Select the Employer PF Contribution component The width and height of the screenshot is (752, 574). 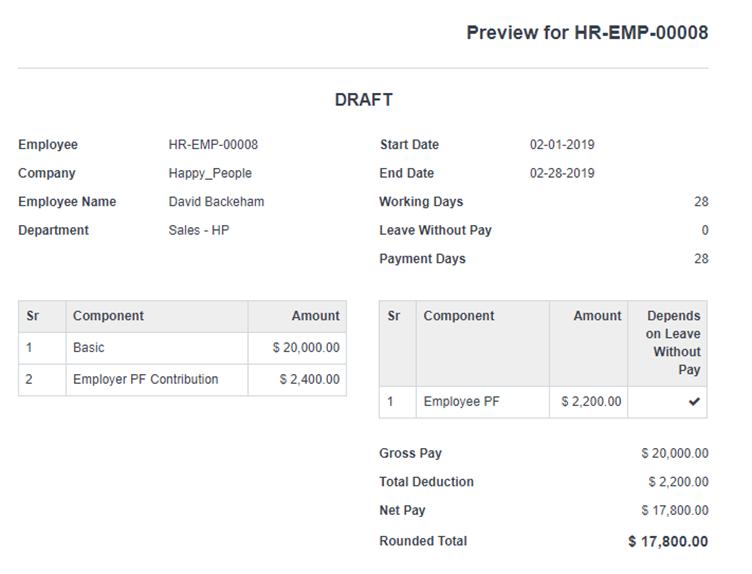[145, 380]
